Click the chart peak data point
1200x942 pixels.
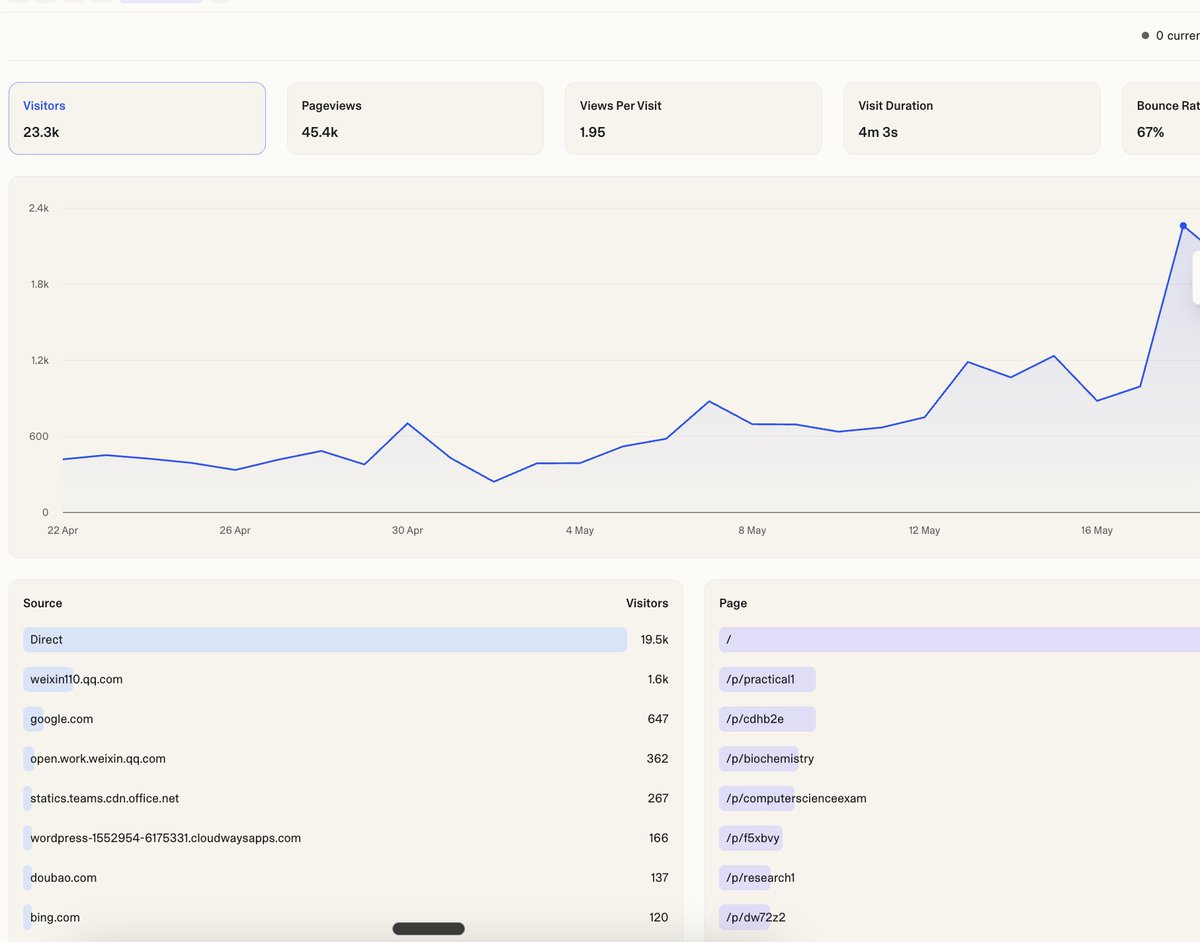pyautogui.click(x=1183, y=225)
